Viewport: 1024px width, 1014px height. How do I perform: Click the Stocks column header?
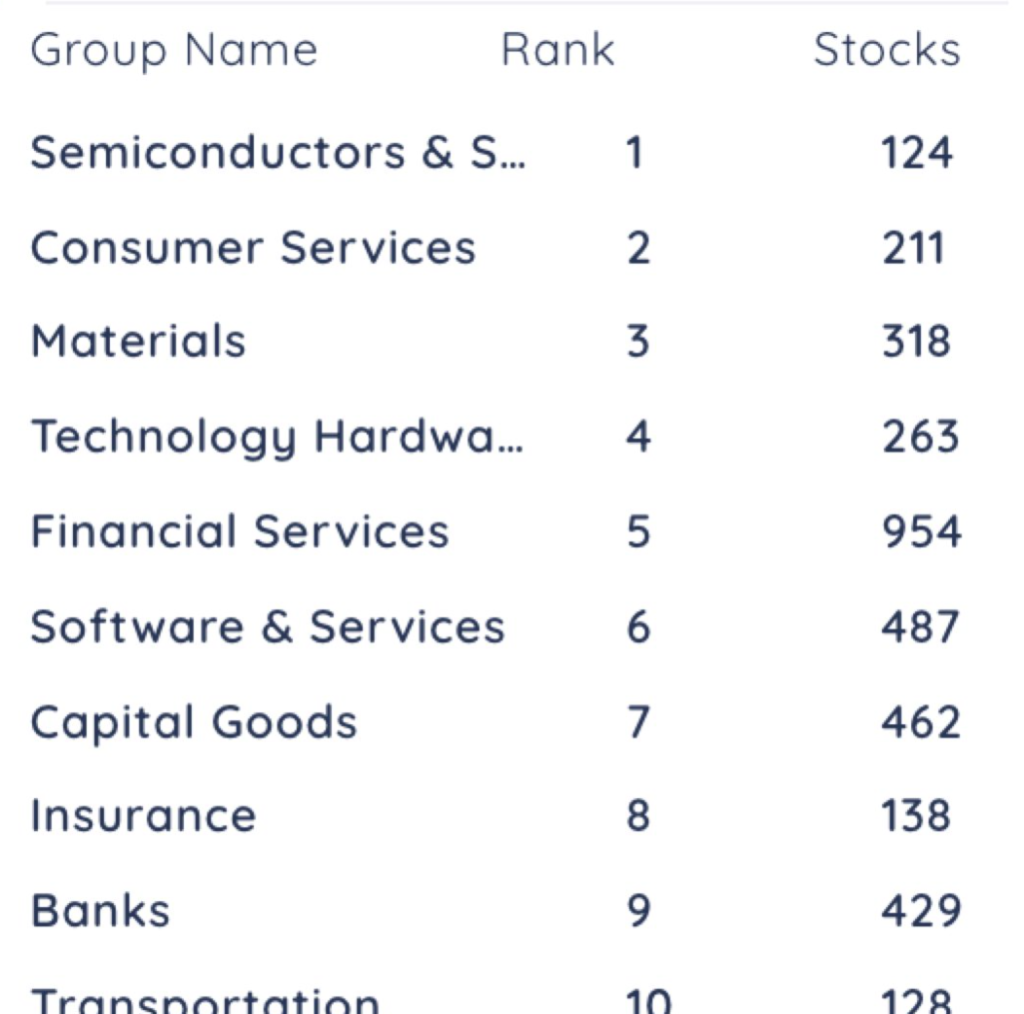click(x=886, y=50)
